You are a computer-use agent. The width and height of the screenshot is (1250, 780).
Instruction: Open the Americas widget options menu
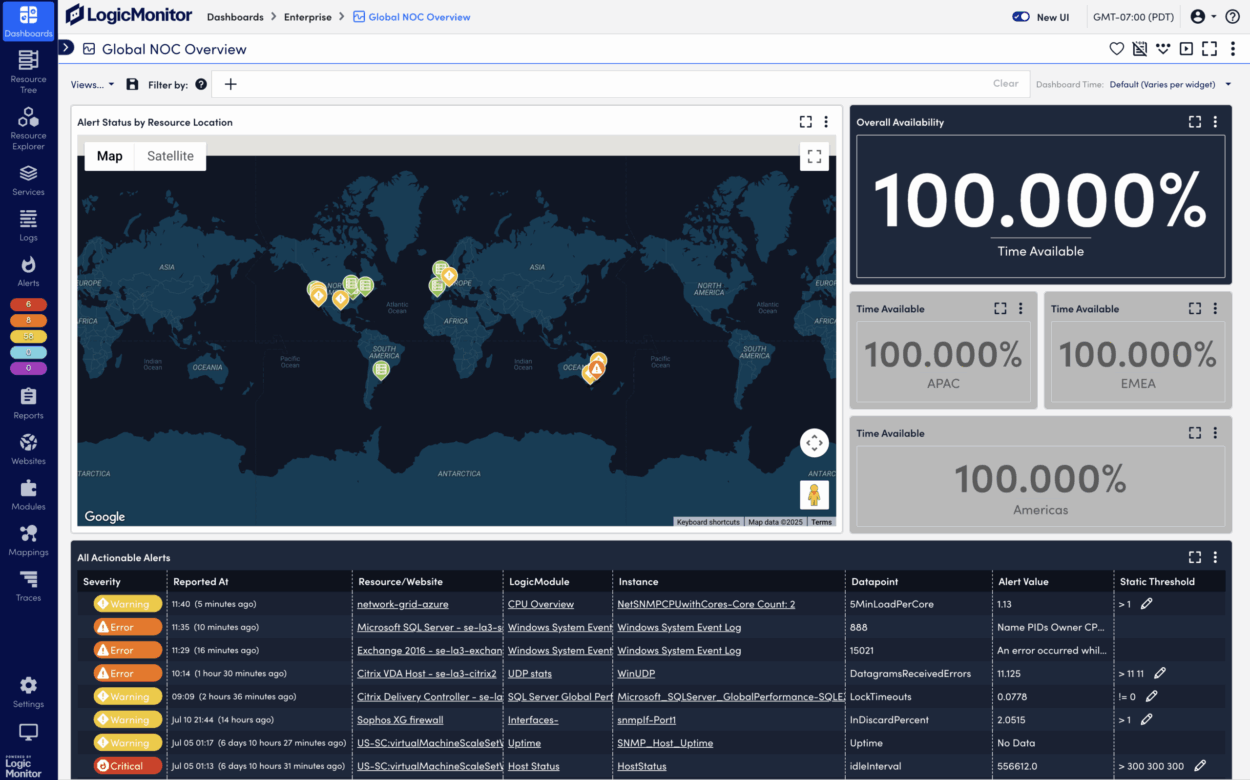pos(1215,433)
